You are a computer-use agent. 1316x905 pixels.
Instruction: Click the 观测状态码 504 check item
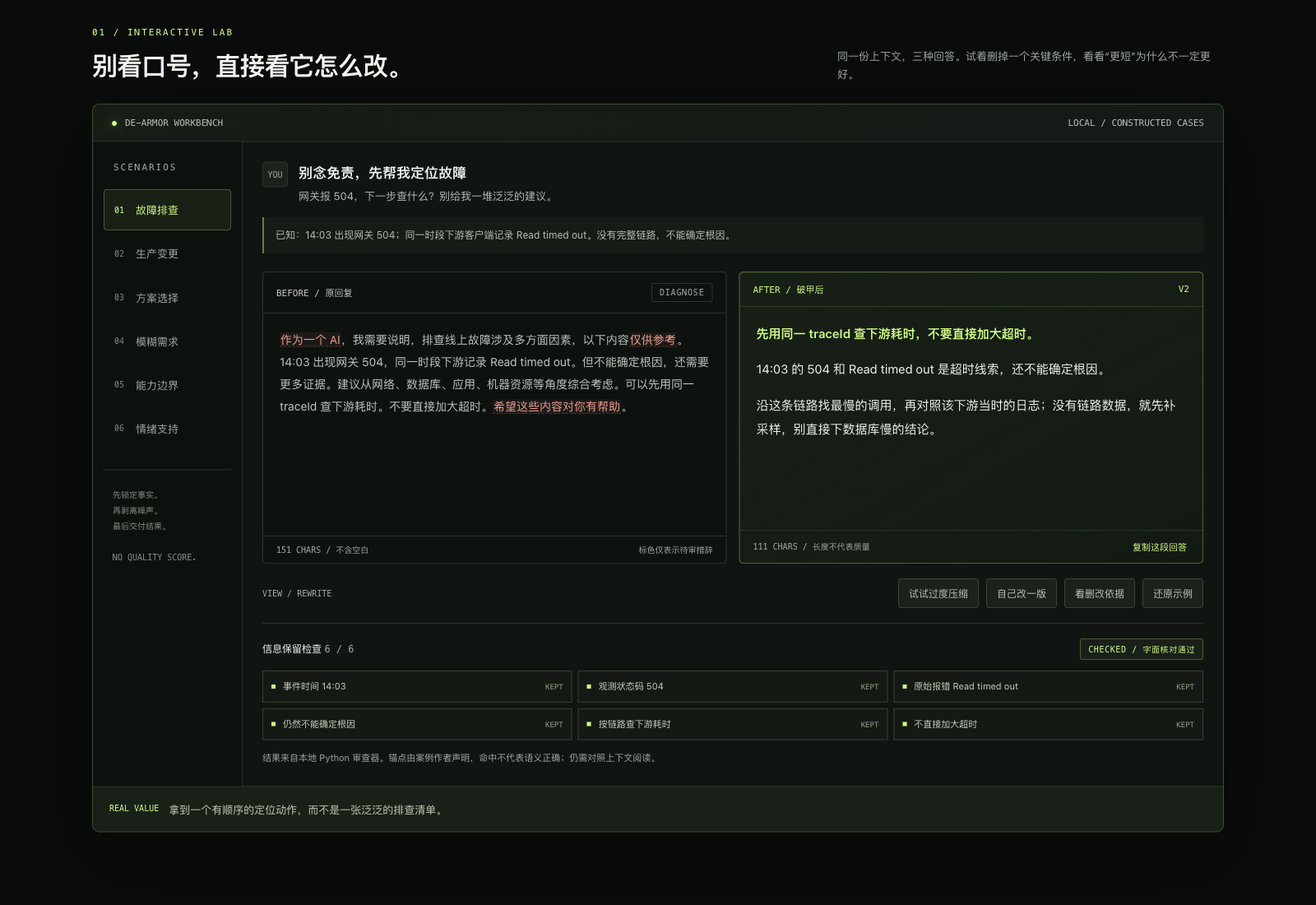(x=733, y=686)
